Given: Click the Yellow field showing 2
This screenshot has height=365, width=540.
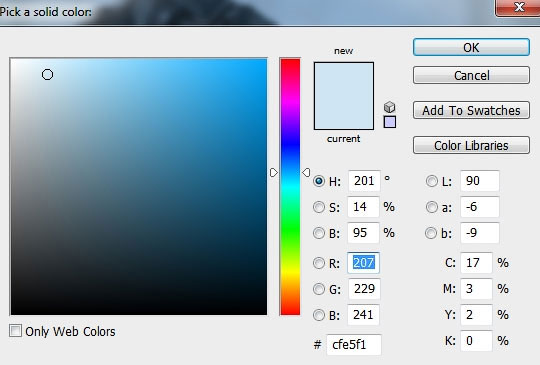Looking at the screenshot, I should (x=476, y=315).
